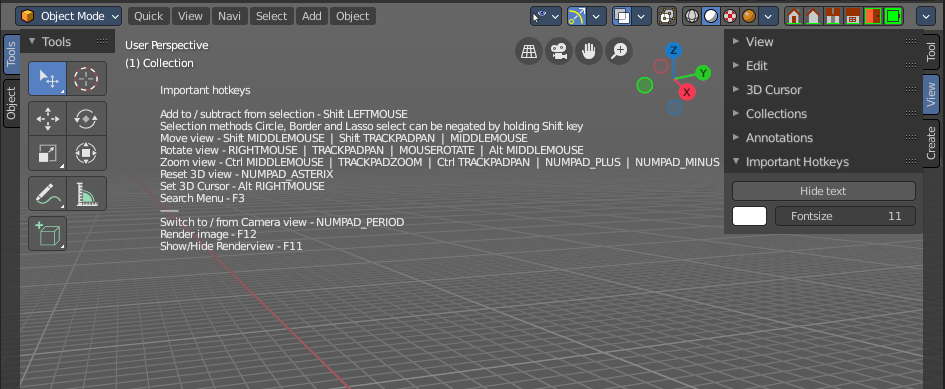Click the Fontsize value field

click(845, 216)
